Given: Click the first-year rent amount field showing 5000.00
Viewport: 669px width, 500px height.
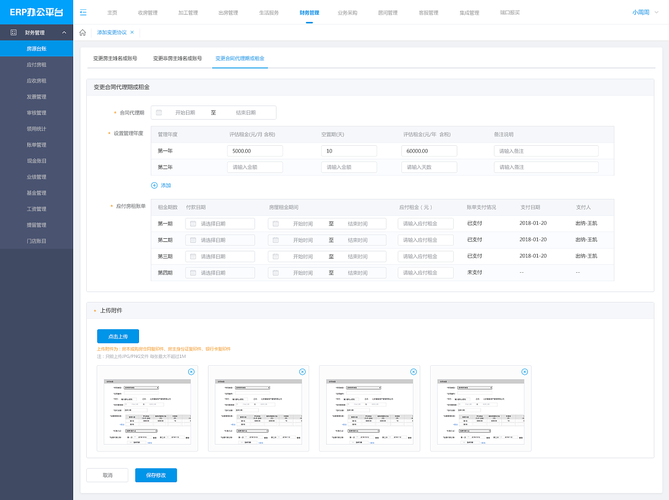Looking at the screenshot, I should pyautogui.click(x=255, y=151).
